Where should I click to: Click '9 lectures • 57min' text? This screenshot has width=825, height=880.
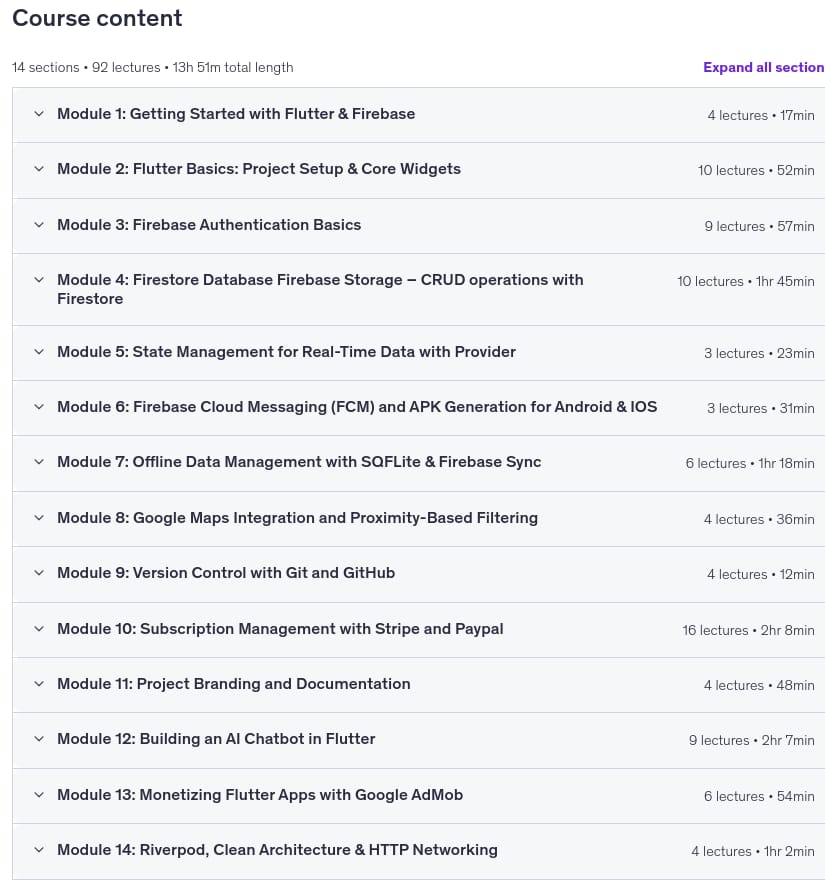[759, 227]
